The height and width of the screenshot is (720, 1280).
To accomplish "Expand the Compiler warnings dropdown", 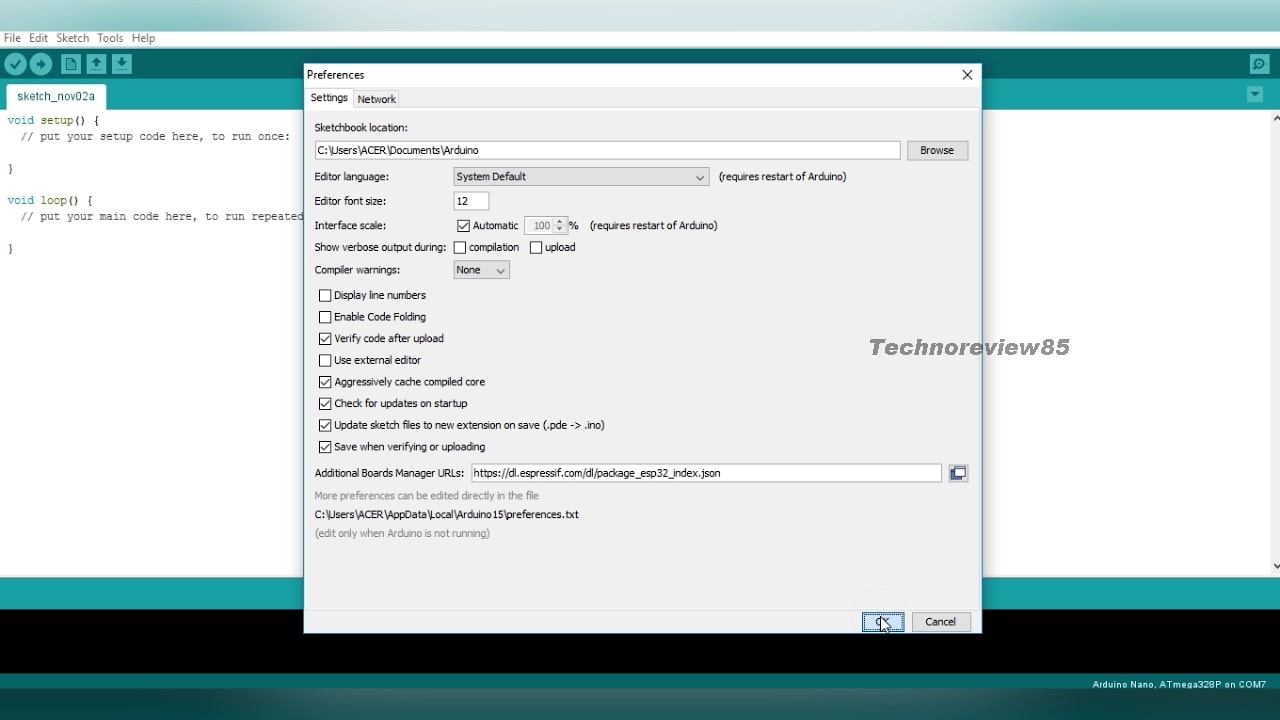I will 481,270.
